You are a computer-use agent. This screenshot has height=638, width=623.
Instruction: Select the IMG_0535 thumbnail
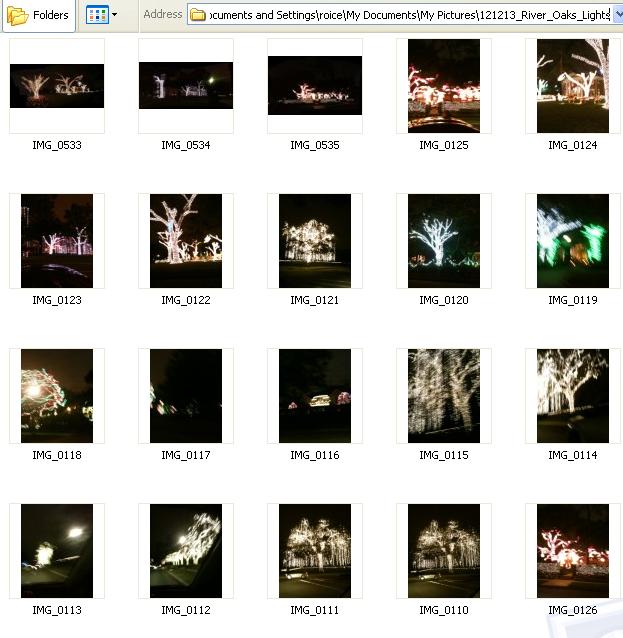click(x=315, y=86)
